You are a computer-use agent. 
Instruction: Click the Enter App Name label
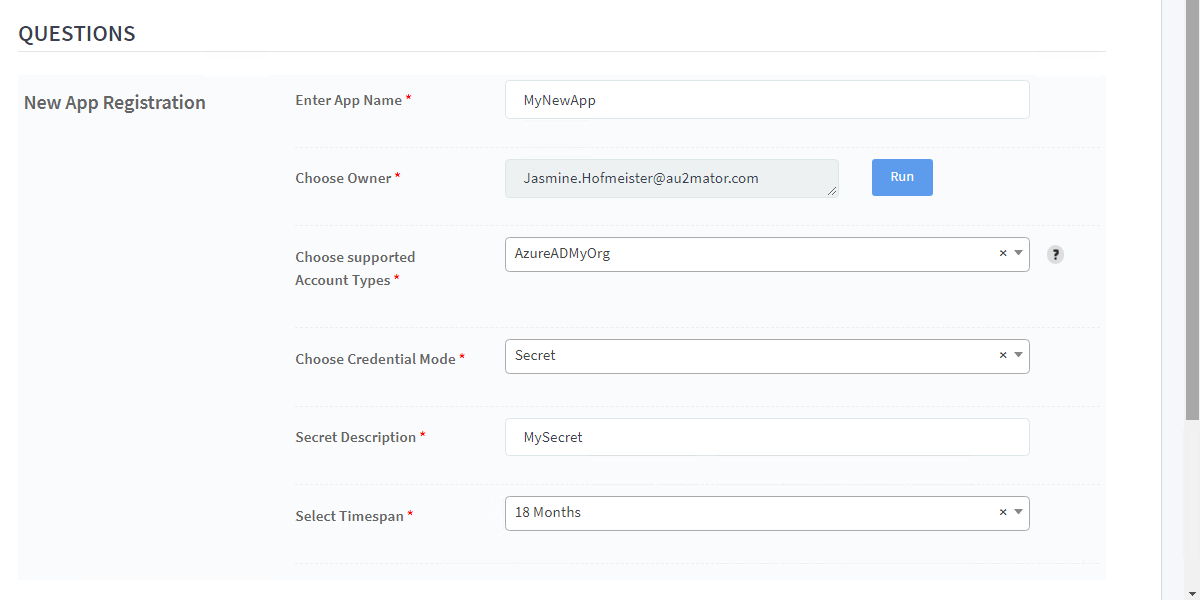348,100
